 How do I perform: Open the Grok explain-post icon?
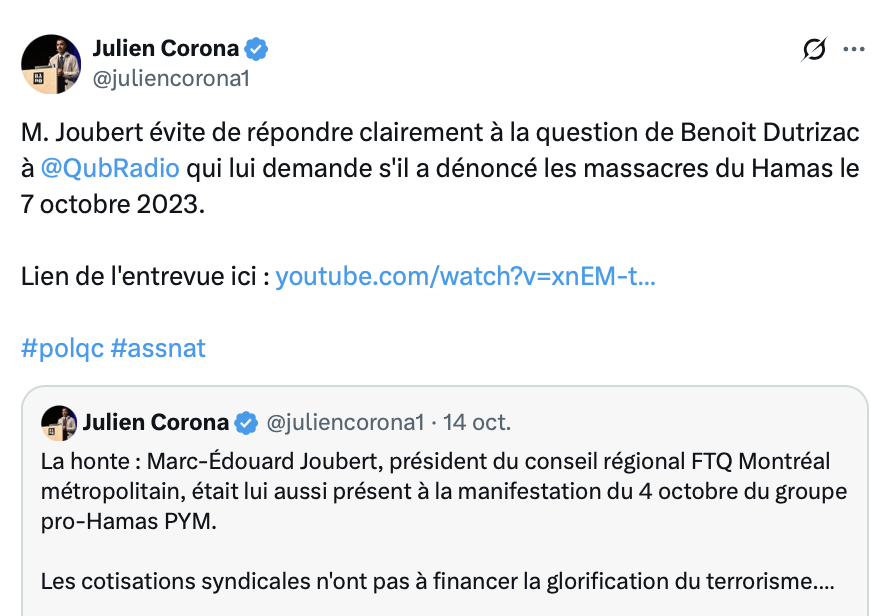pos(815,49)
